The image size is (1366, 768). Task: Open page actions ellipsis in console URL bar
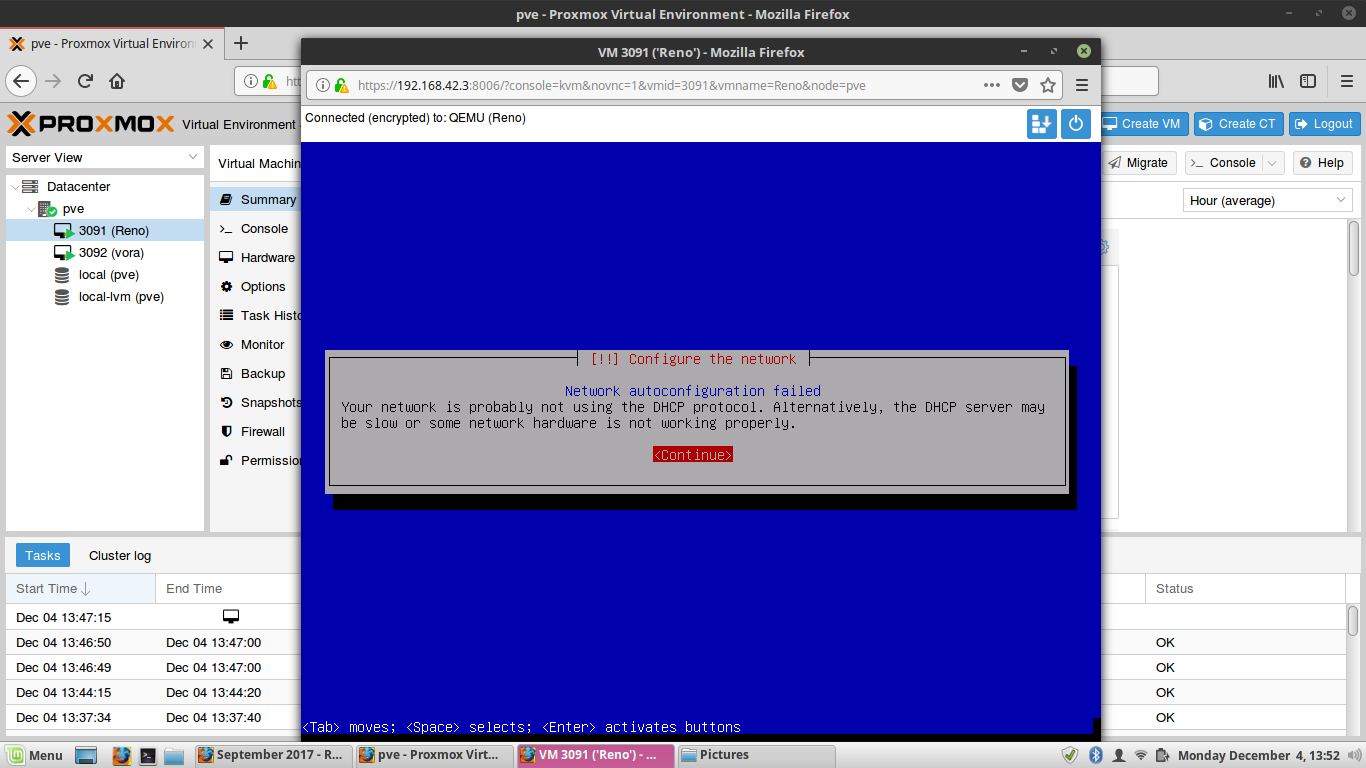(x=992, y=85)
